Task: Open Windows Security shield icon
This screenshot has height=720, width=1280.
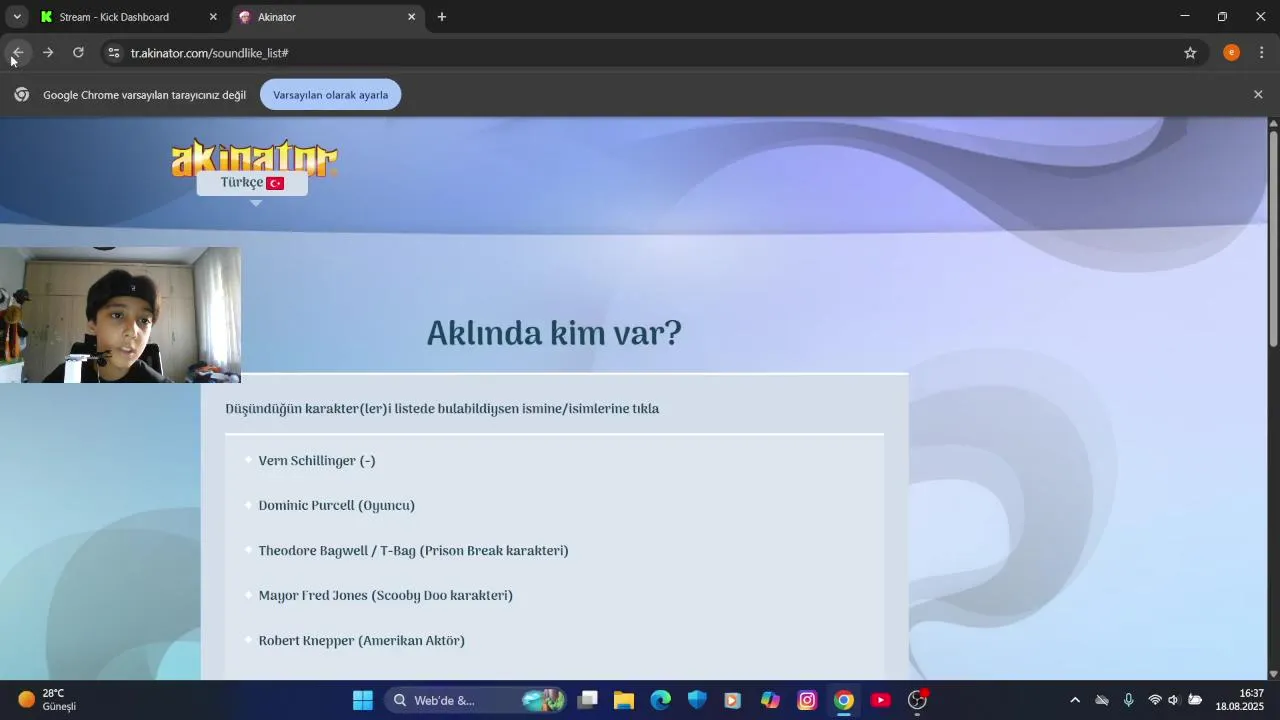Action: [697, 700]
